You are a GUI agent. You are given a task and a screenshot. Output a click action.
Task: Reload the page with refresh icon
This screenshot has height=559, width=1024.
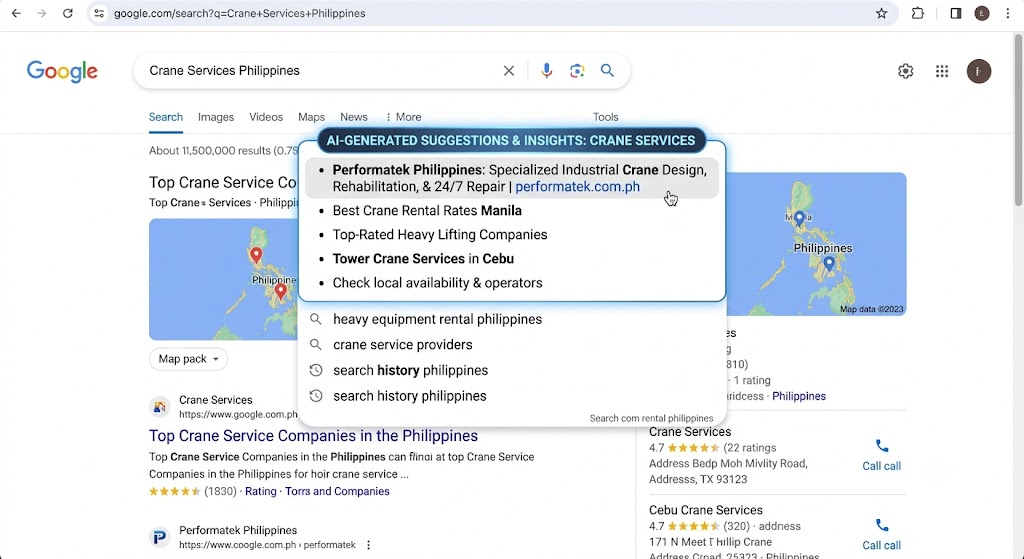coord(67,13)
